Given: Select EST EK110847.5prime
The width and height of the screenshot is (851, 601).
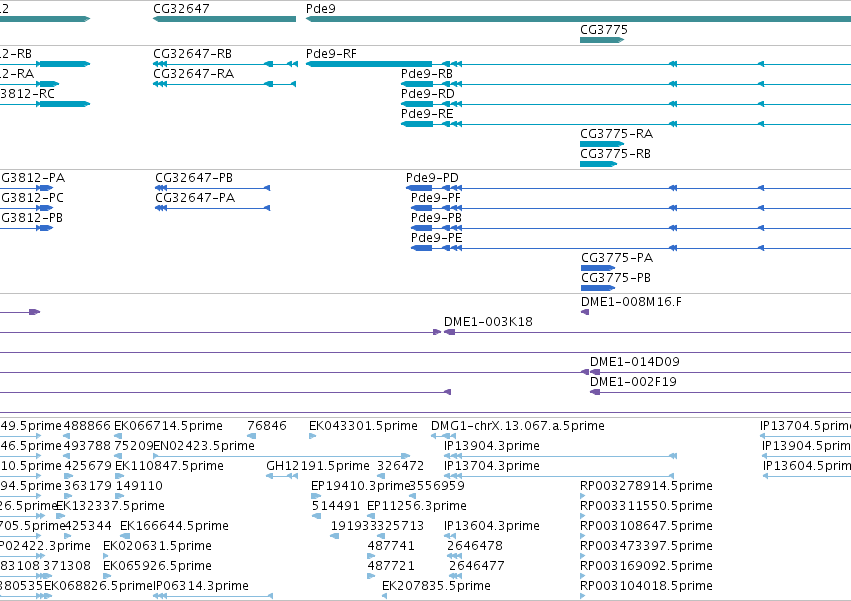Looking at the screenshot, I should 169,466.
